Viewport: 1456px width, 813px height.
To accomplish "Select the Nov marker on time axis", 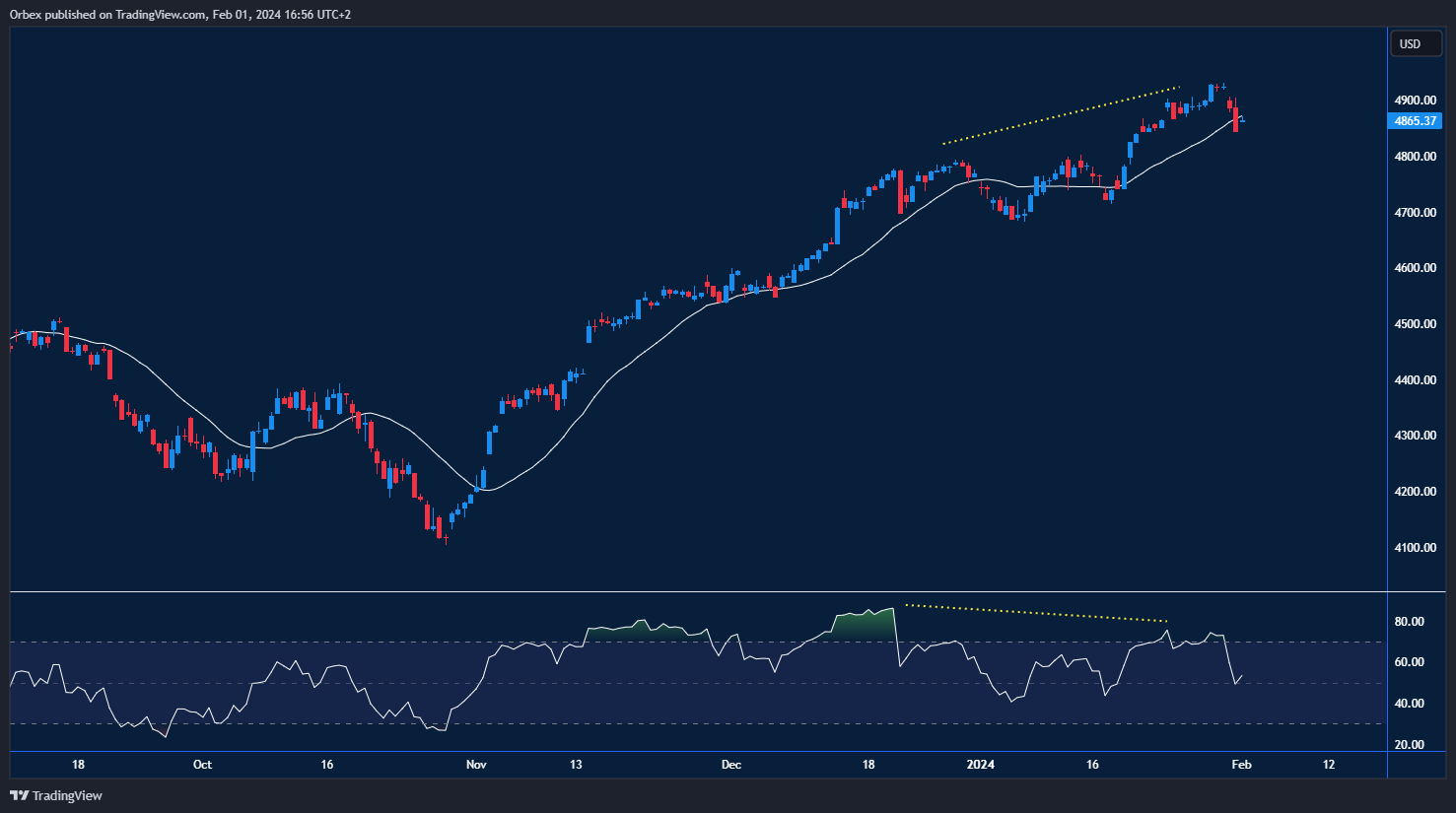I will tap(476, 765).
